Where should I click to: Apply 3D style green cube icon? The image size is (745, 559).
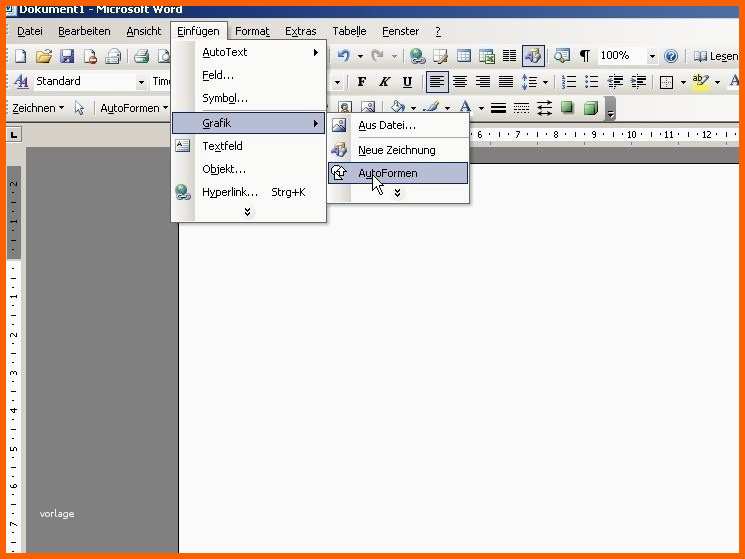pos(591,108)
